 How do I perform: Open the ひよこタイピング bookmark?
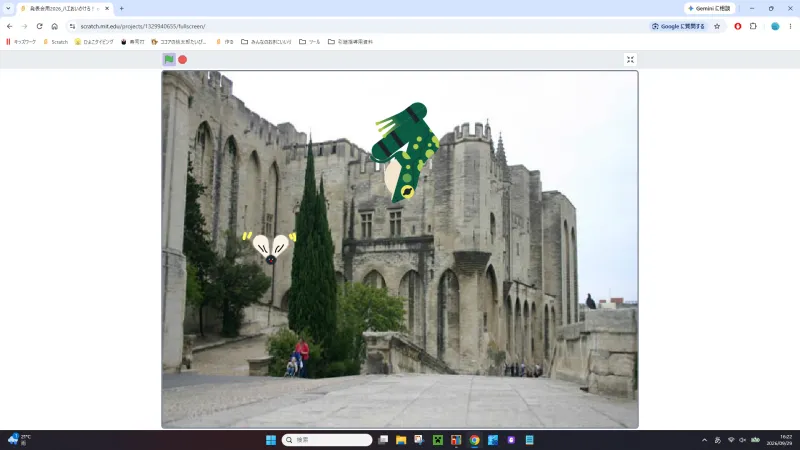click(94, 42)
